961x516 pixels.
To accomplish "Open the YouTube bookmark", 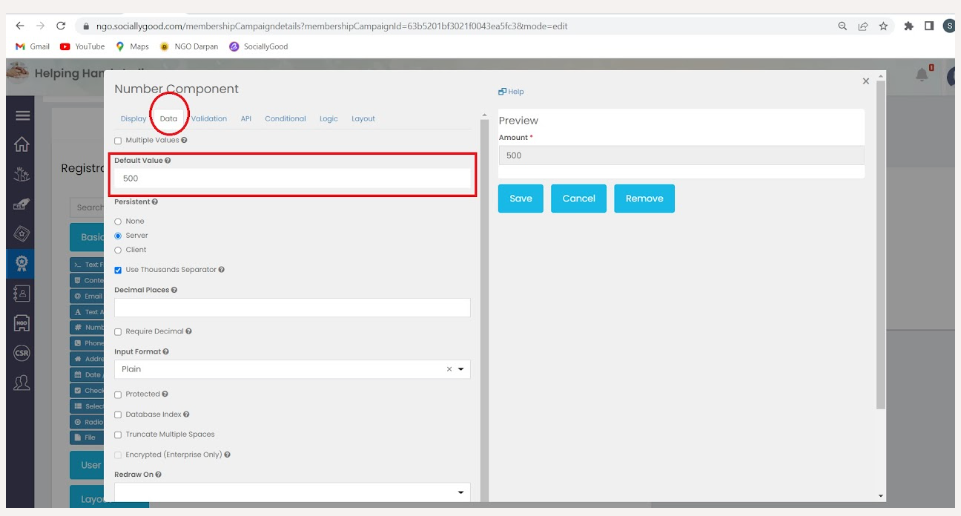I will (x=82, y=47).
